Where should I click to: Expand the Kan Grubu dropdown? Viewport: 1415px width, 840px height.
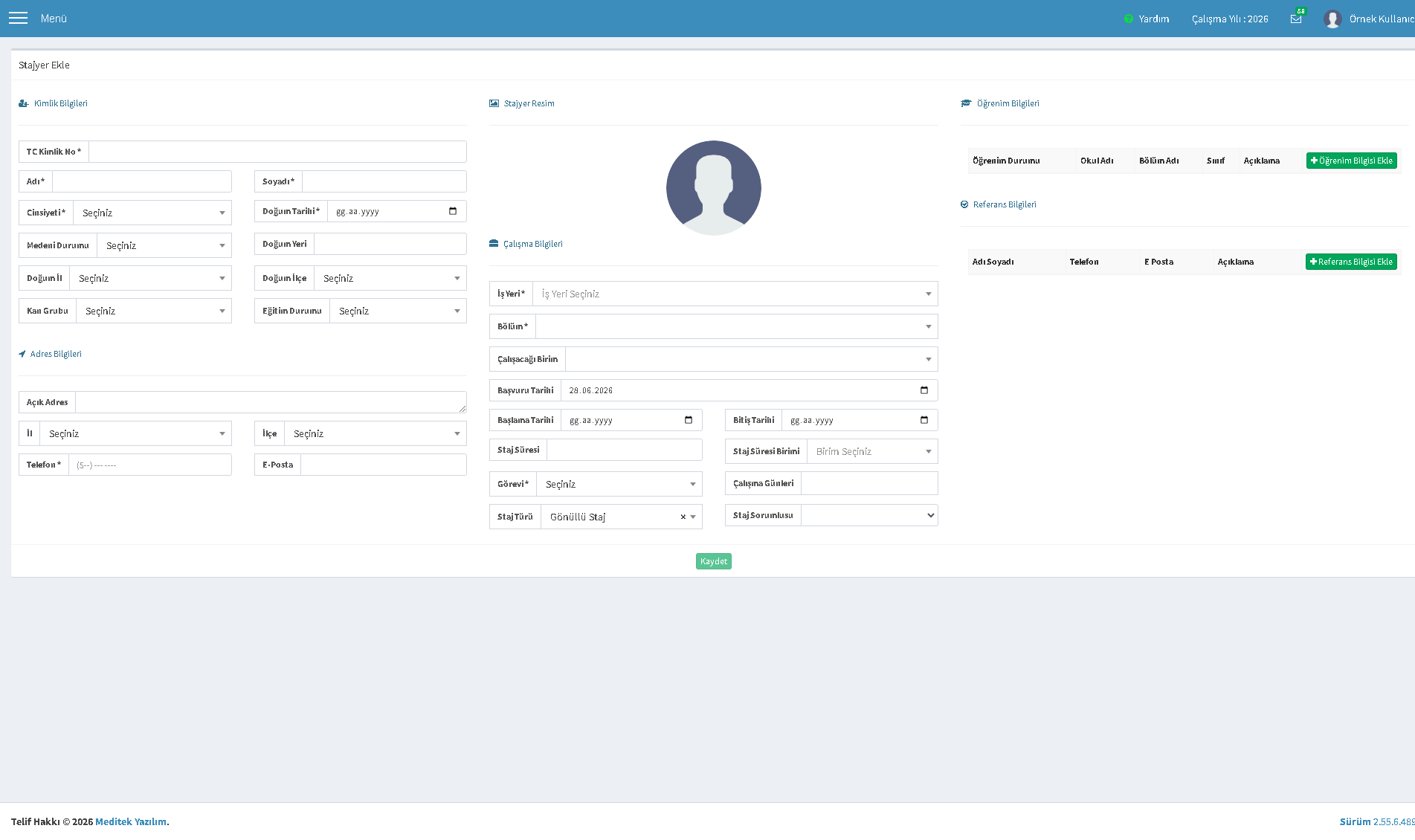154,311
